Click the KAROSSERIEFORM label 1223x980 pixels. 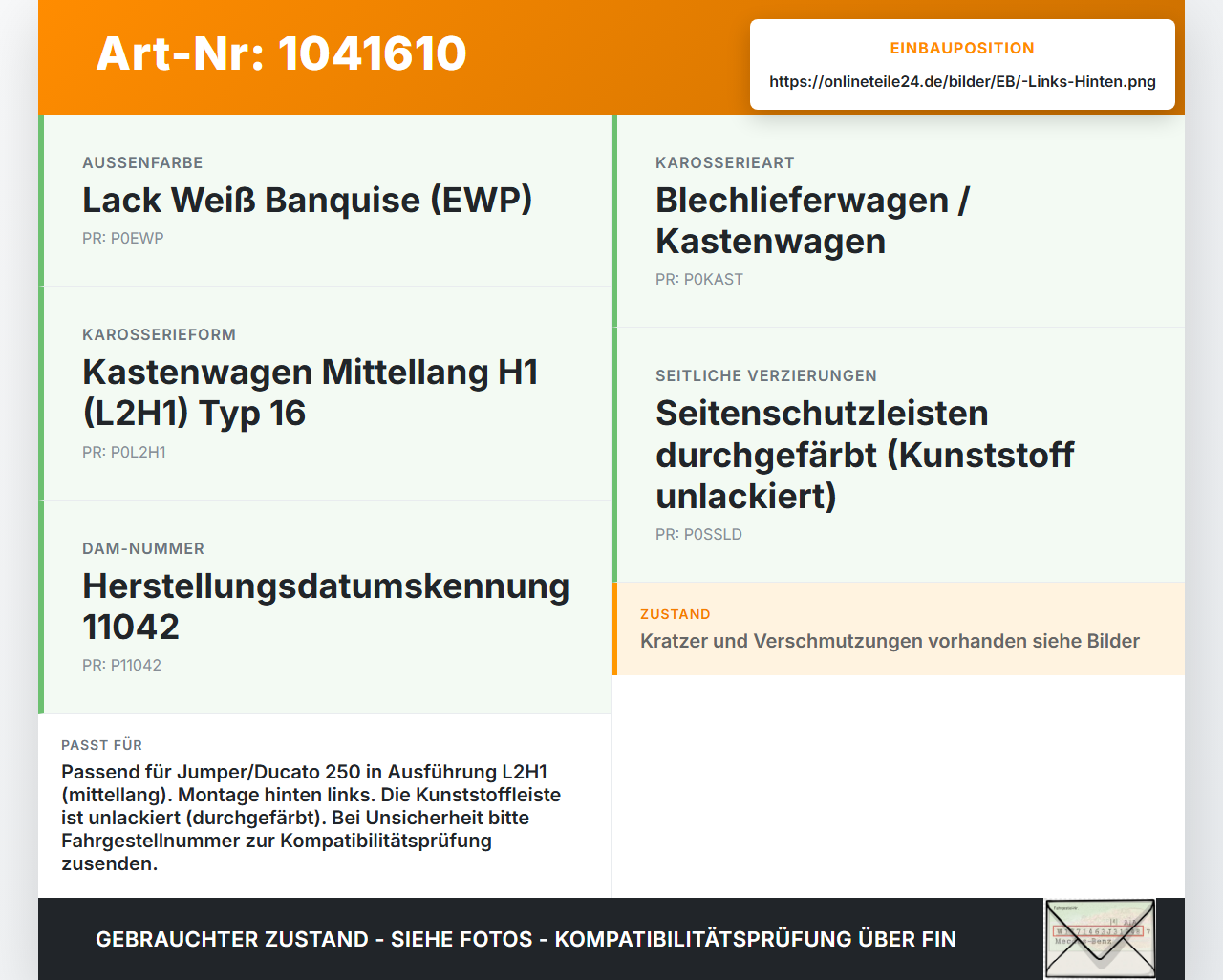(x=159, y=334)
